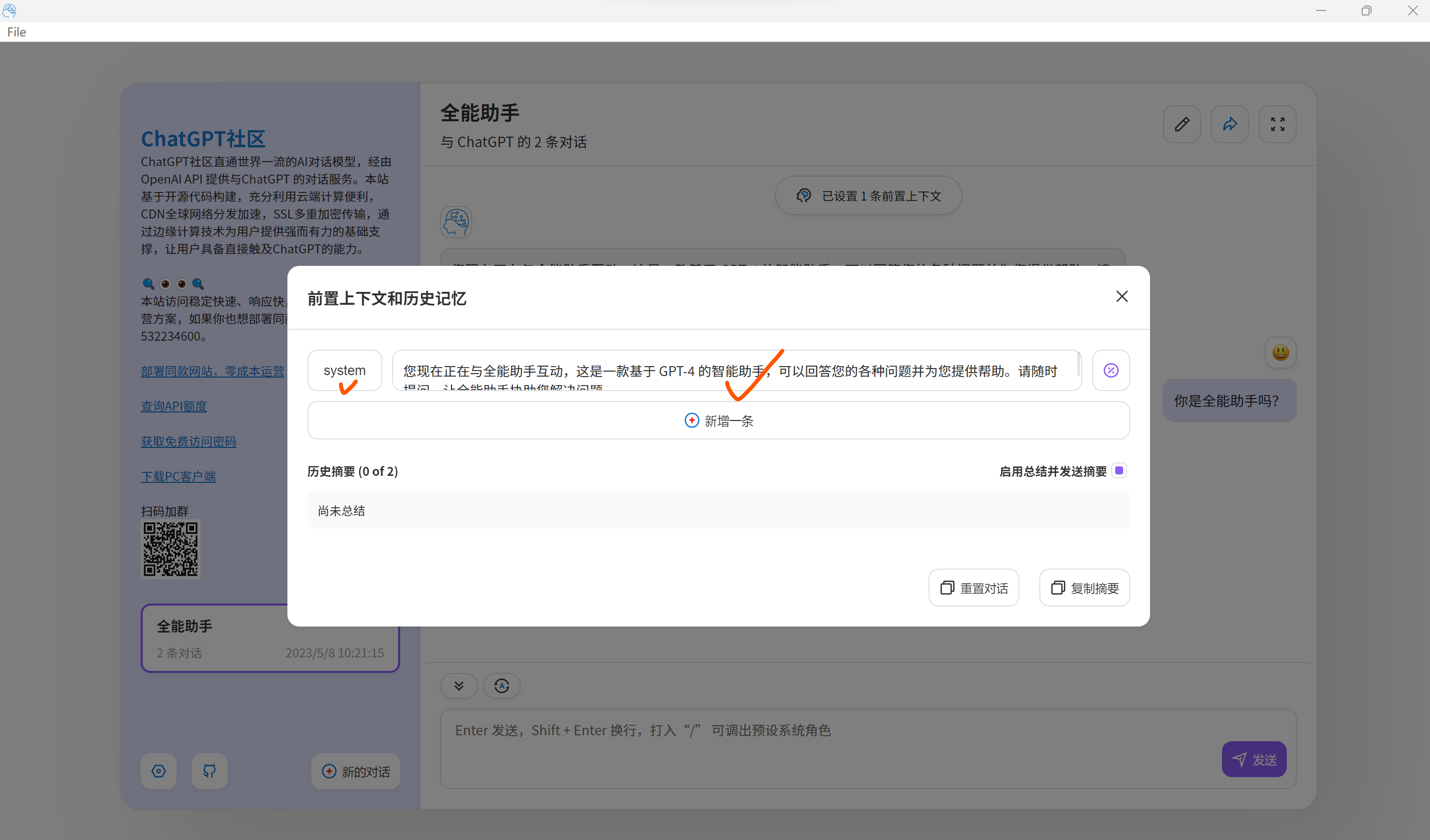The height and width of the screenshot is (840, 1430).
Task: Close the 前置上下文和历史记忆 dialog
Action: click(1121, 297)
